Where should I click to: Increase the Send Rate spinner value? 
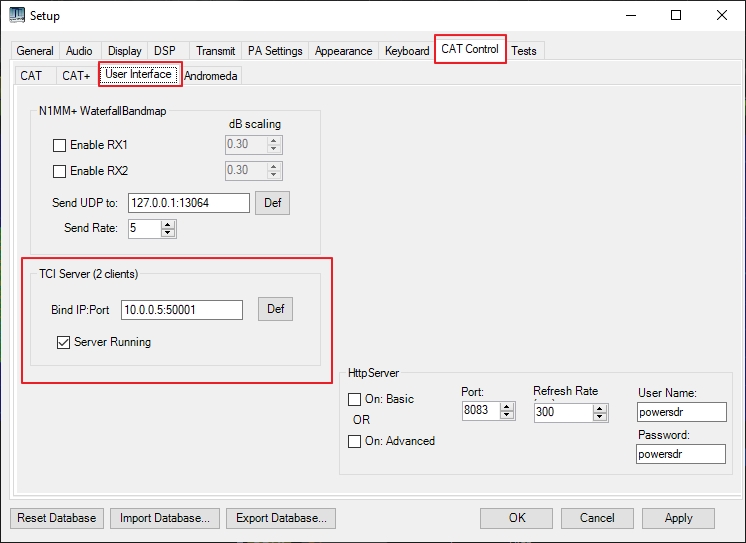click(168, 225)
